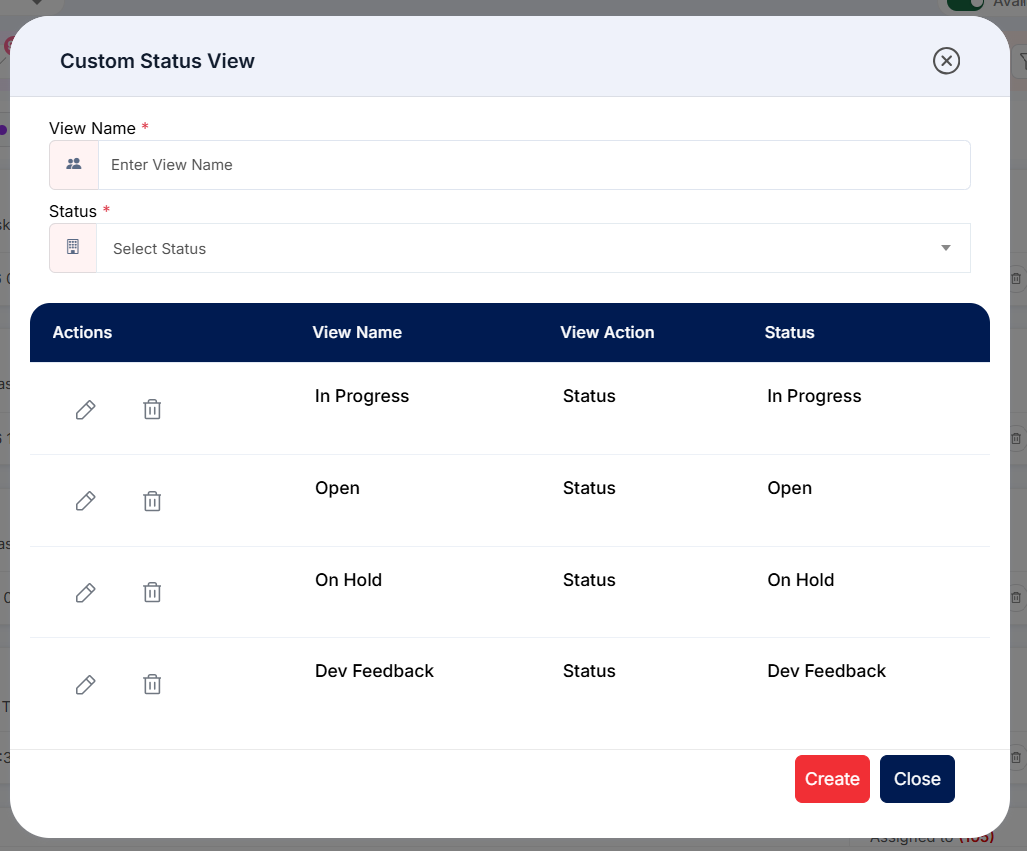
Task: Click the Open status column value
Action: (x=790, y=488)
